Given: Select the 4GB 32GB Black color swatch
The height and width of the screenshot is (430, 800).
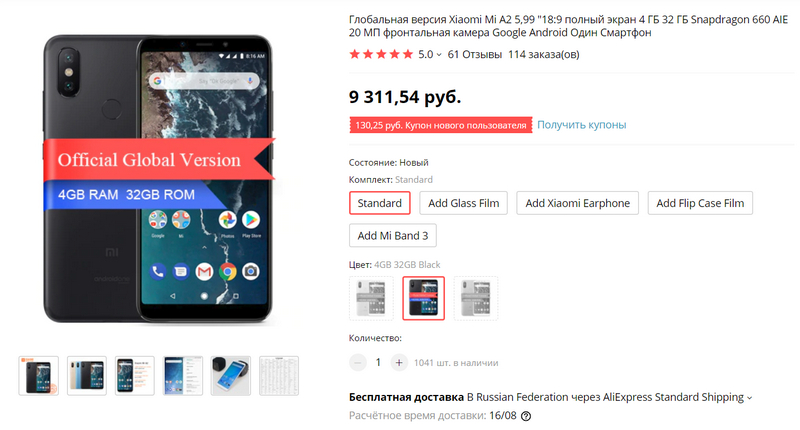Looking at the screenshot, I should coord(423,298).
